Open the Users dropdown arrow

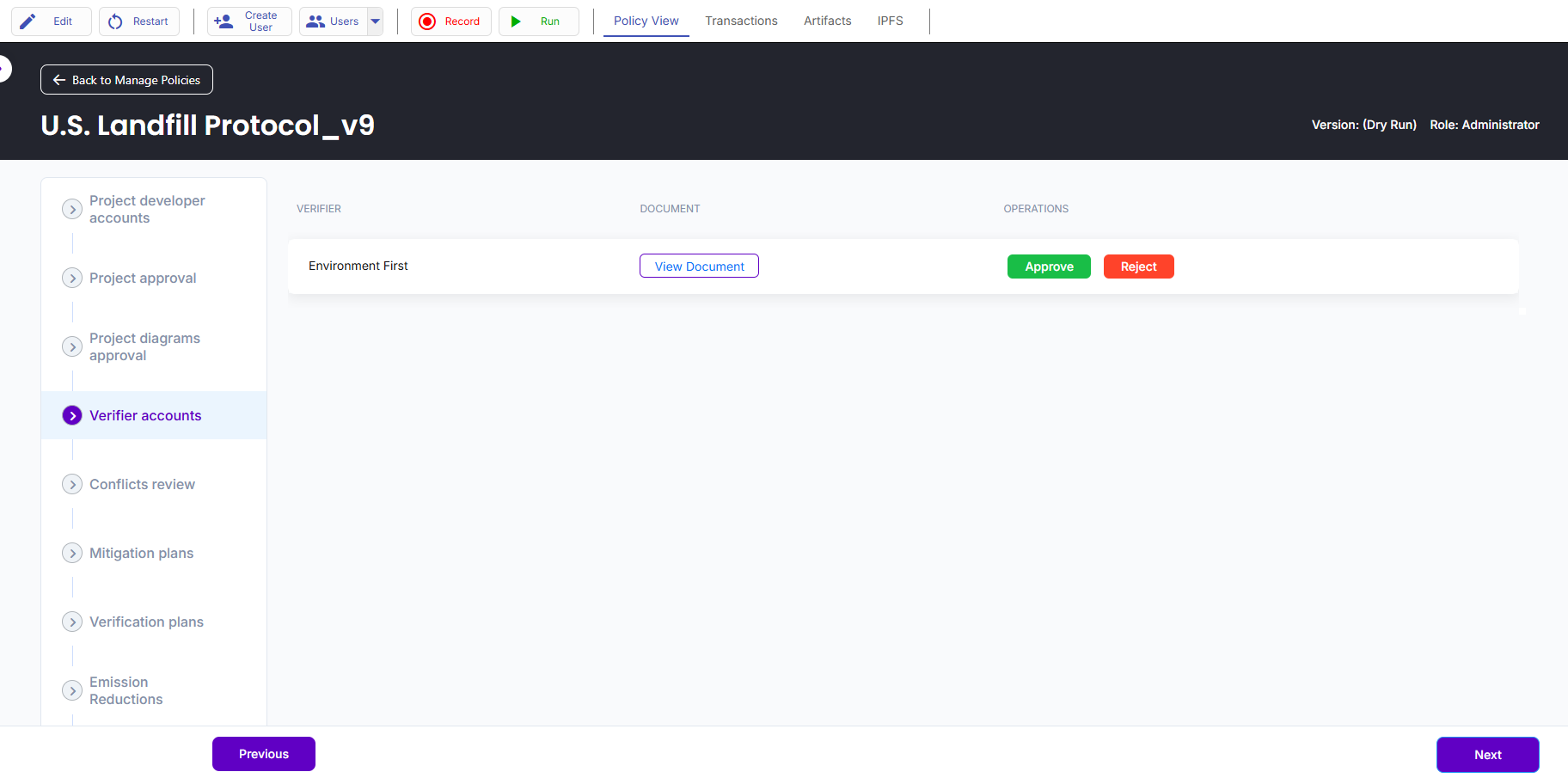[376, 21]
